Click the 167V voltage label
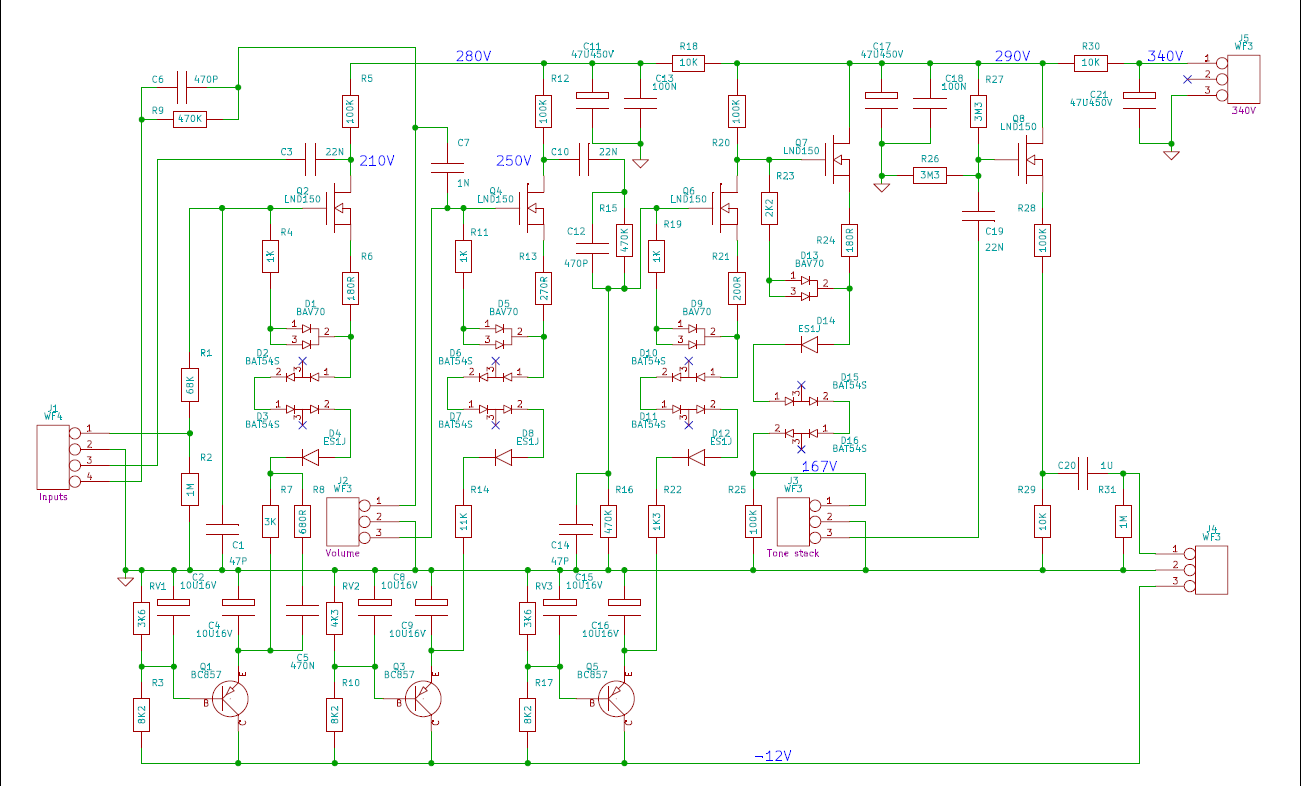Image resolution: width=1301 pixels, height=786 pixels. (x=819, y=466)
